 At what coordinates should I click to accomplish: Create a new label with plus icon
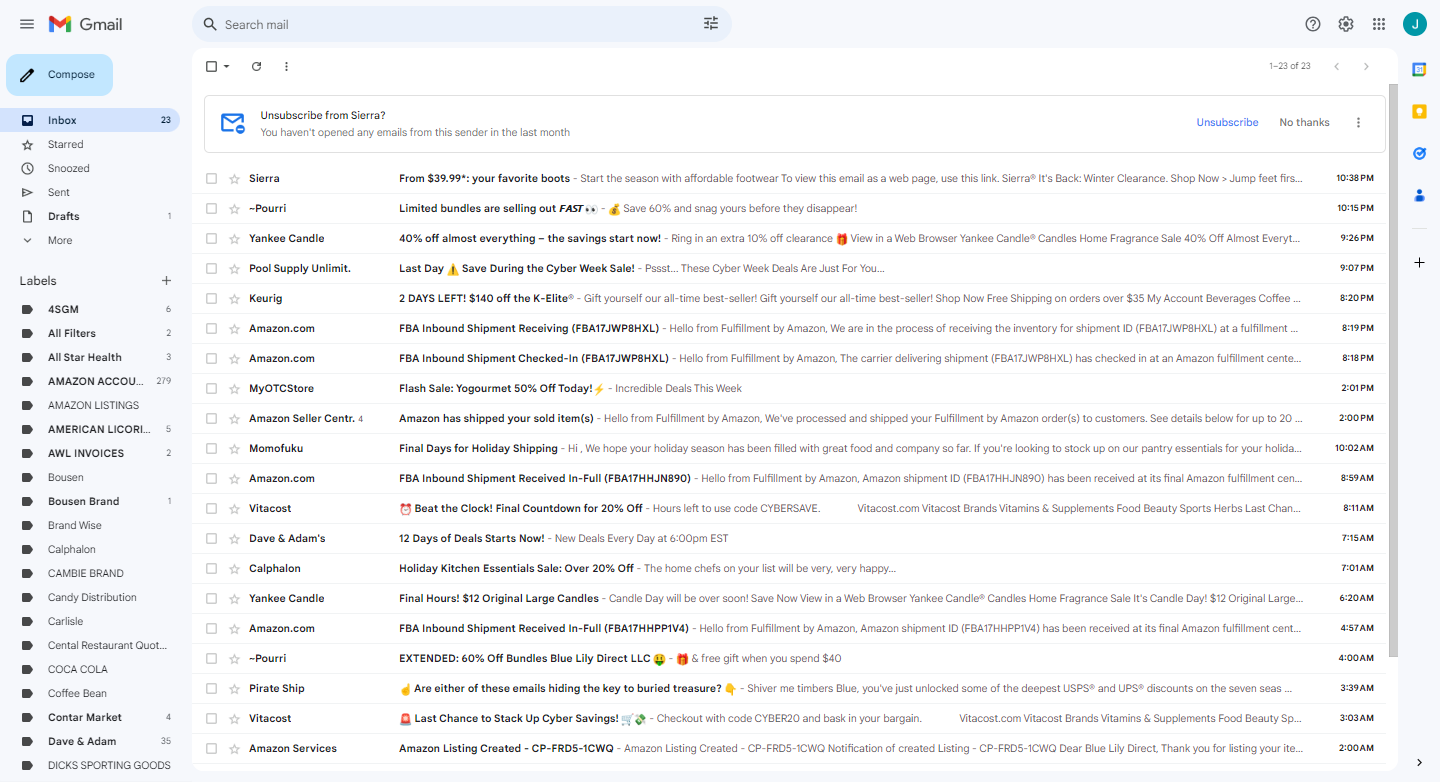[x=166, y=281]
